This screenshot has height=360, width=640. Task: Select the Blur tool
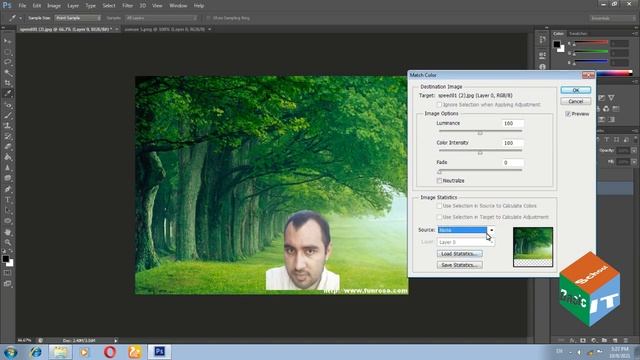[x=8, y=168]
